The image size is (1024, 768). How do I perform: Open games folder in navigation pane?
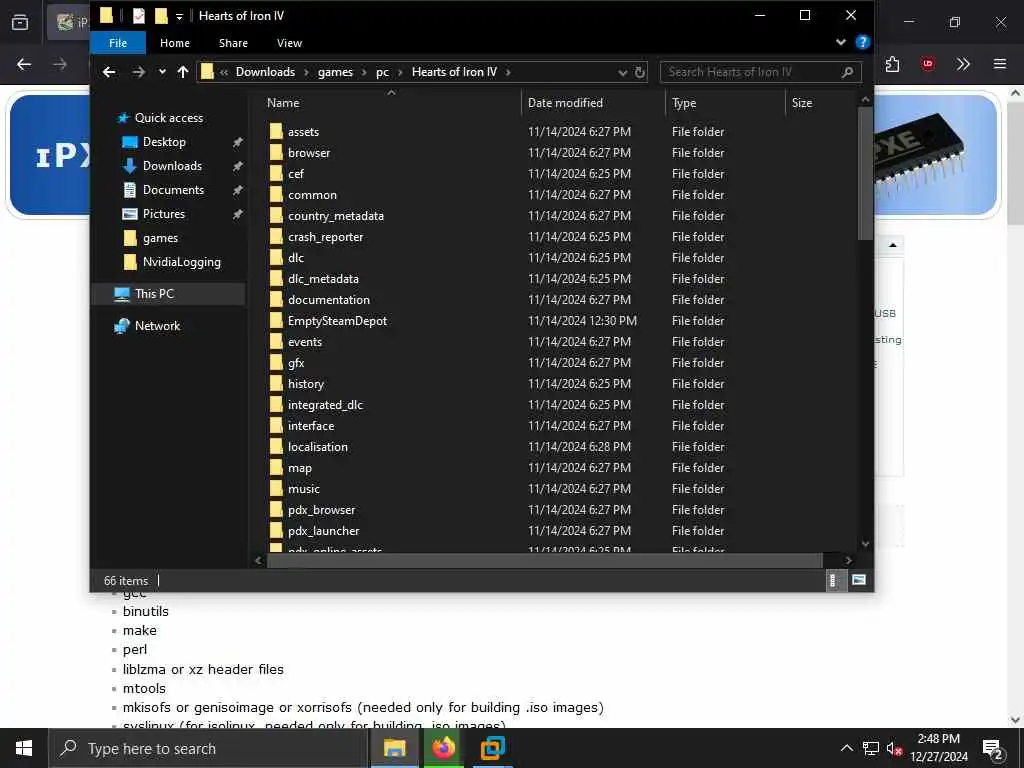point(160,238)
